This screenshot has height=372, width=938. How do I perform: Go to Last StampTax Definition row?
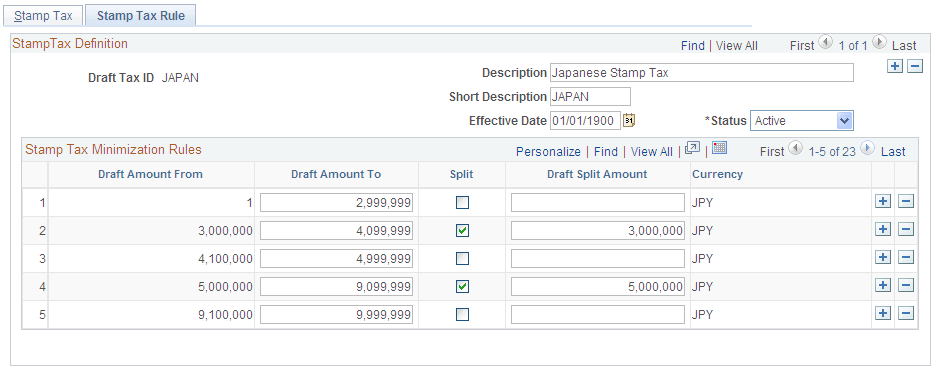[904, 45]
